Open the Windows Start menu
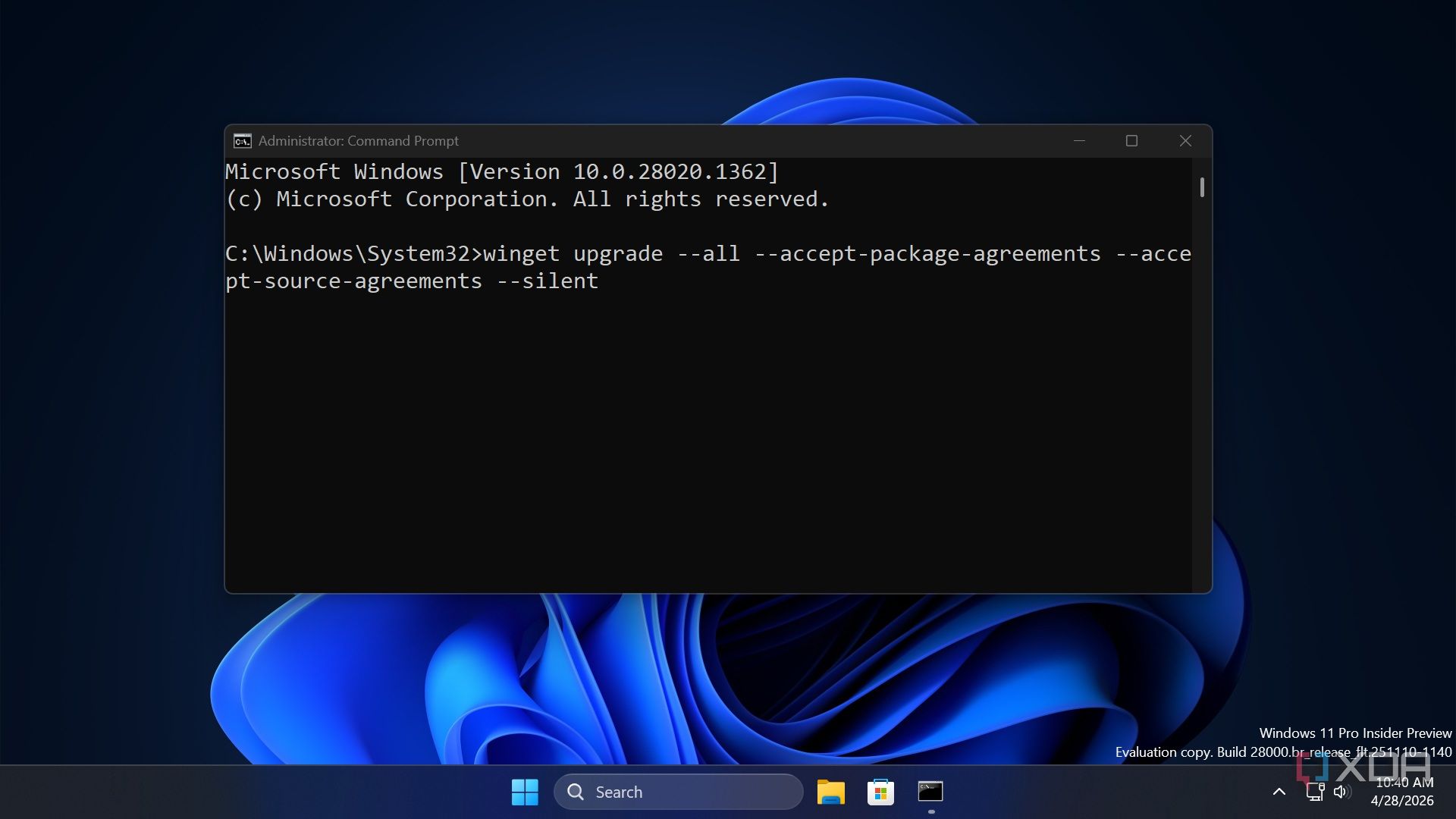 (x=525, y=792)
